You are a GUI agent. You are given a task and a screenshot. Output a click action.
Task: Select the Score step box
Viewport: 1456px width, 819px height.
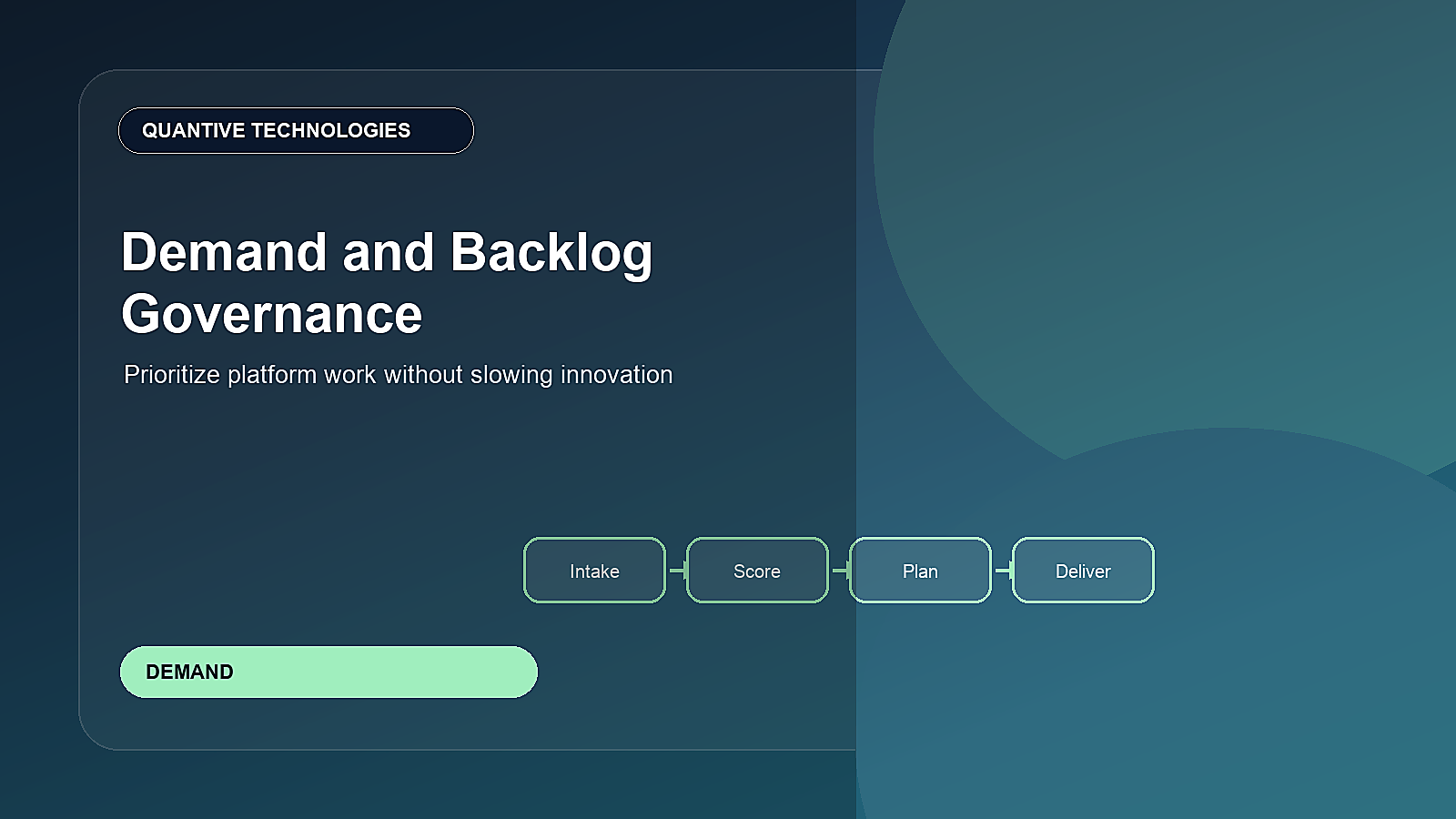click(757, 571)
